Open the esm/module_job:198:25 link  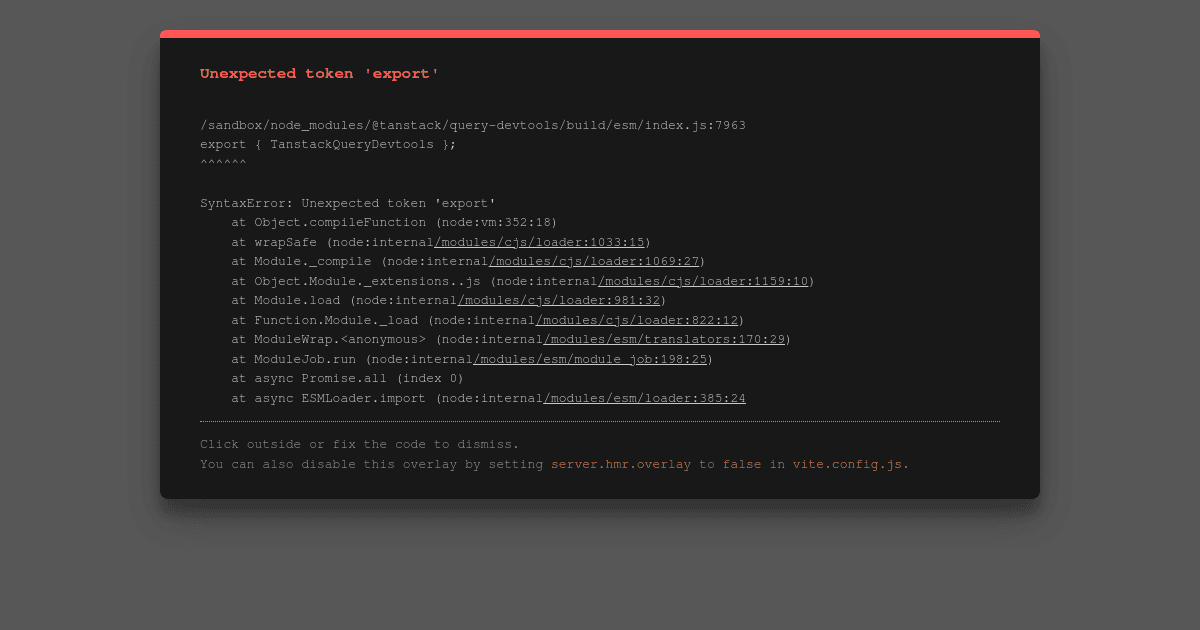pyautogui.click(x=590, y=359)
